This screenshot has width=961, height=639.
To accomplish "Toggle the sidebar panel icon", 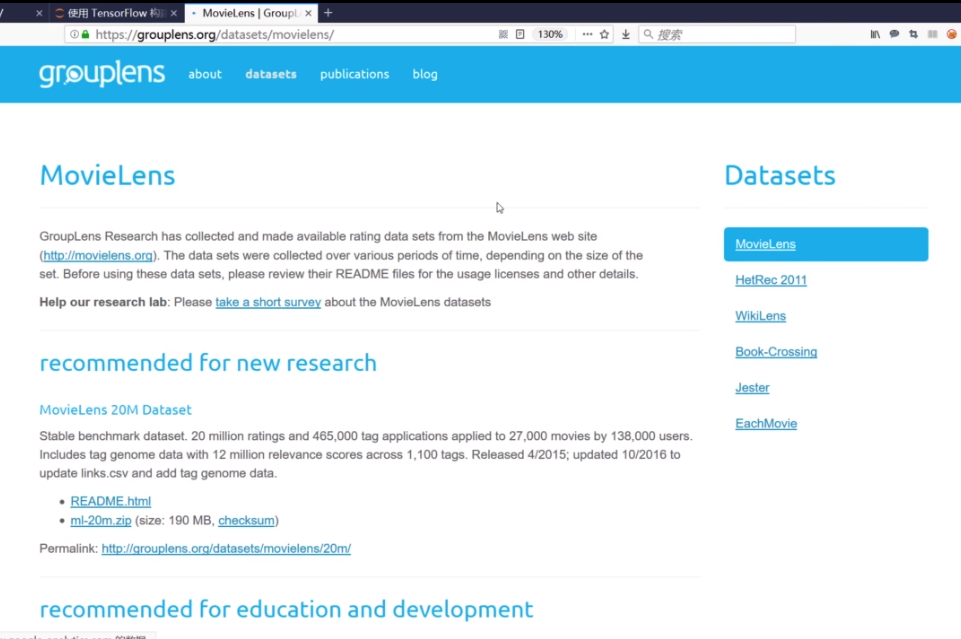I will (932, 34).
